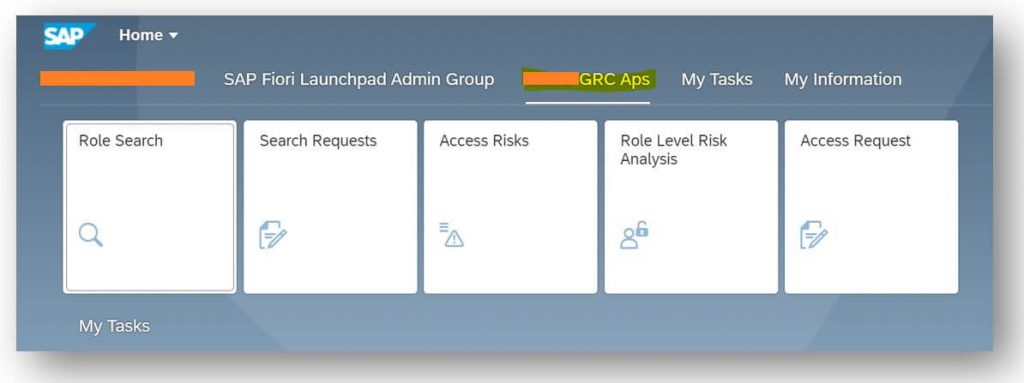Open Role Level Risk Analysis tile
The height and width of the screenshot is (383, 1024).
pos(691,207)
